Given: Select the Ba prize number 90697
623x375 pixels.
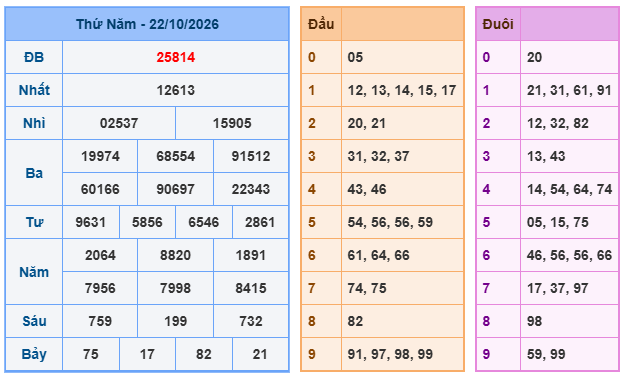Looking at the screenshot, I should click(x=176, y=189).
